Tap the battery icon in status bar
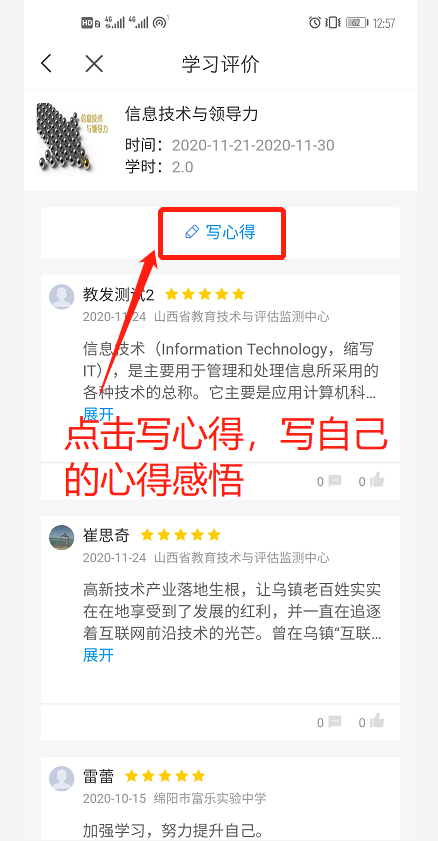 tap(357, 23)
